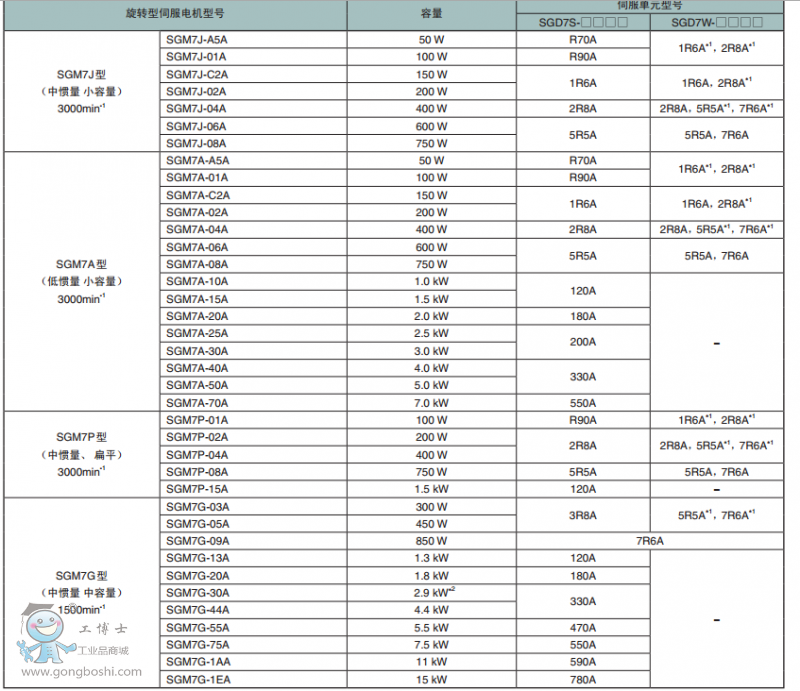Select the SGD7W sub-column header
800x691 pixels.
click(x=717, y=22)
